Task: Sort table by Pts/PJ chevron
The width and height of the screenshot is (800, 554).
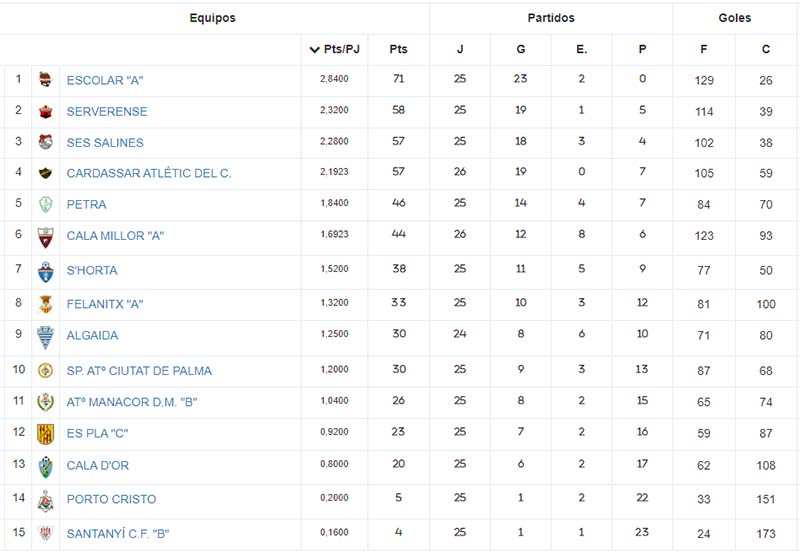Action: [x=314, y=49]
